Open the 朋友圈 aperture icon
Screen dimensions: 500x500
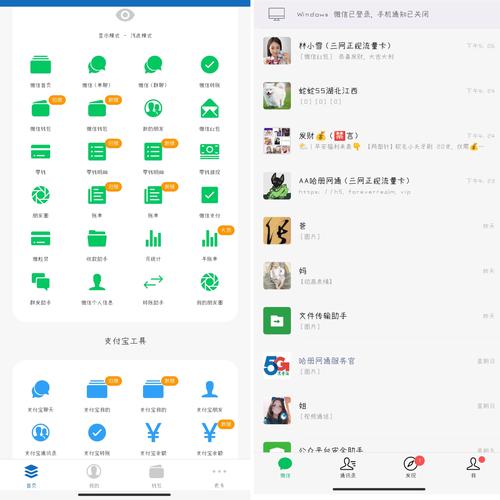(41, 195)
